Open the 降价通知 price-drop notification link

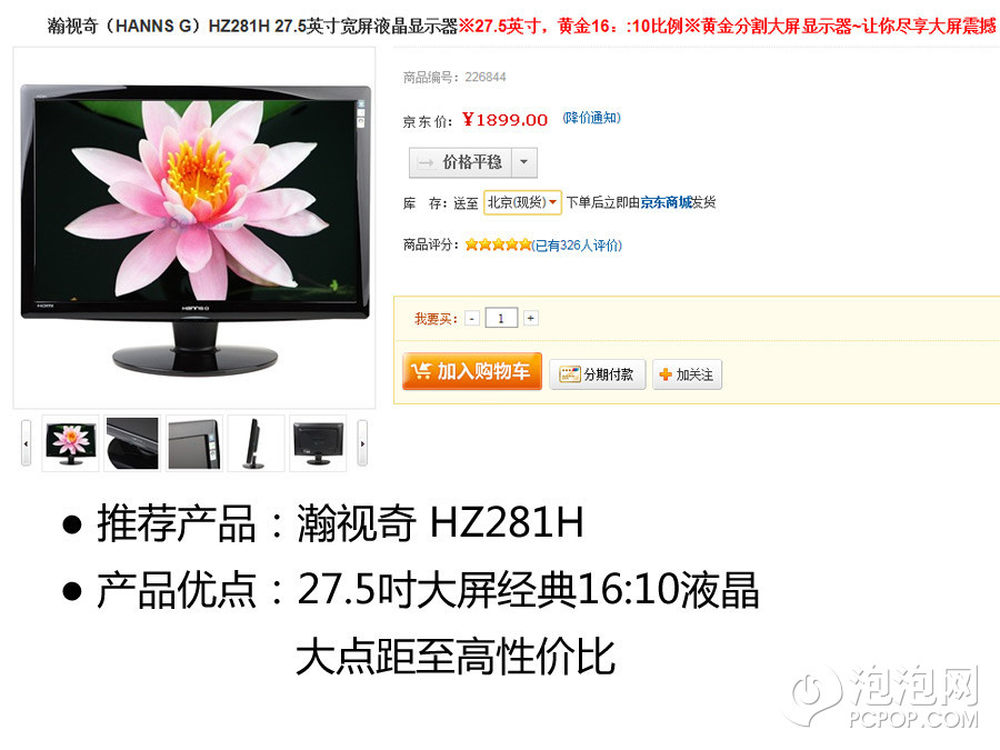point(591,118)
